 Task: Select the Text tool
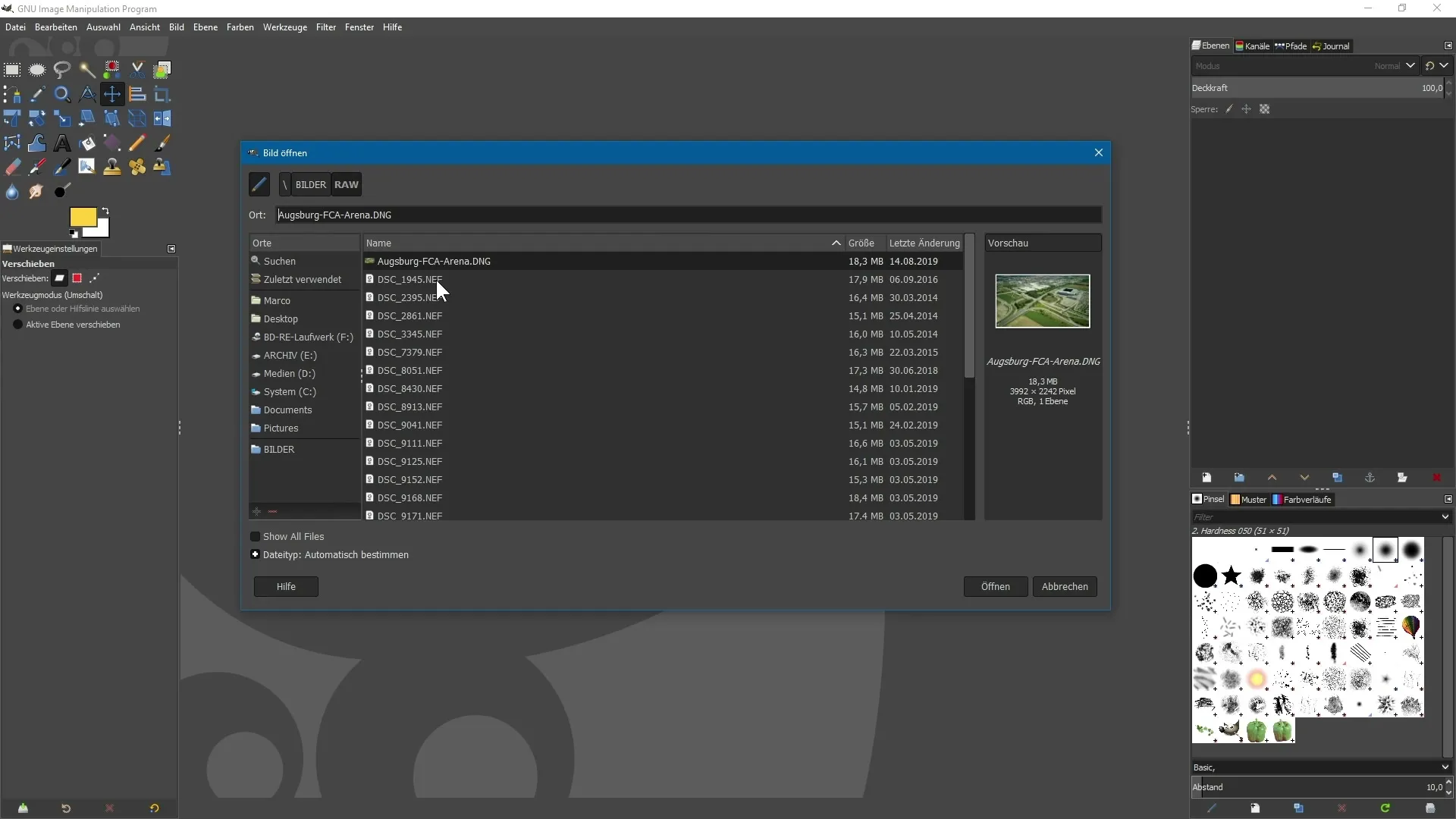pos(62,143)
